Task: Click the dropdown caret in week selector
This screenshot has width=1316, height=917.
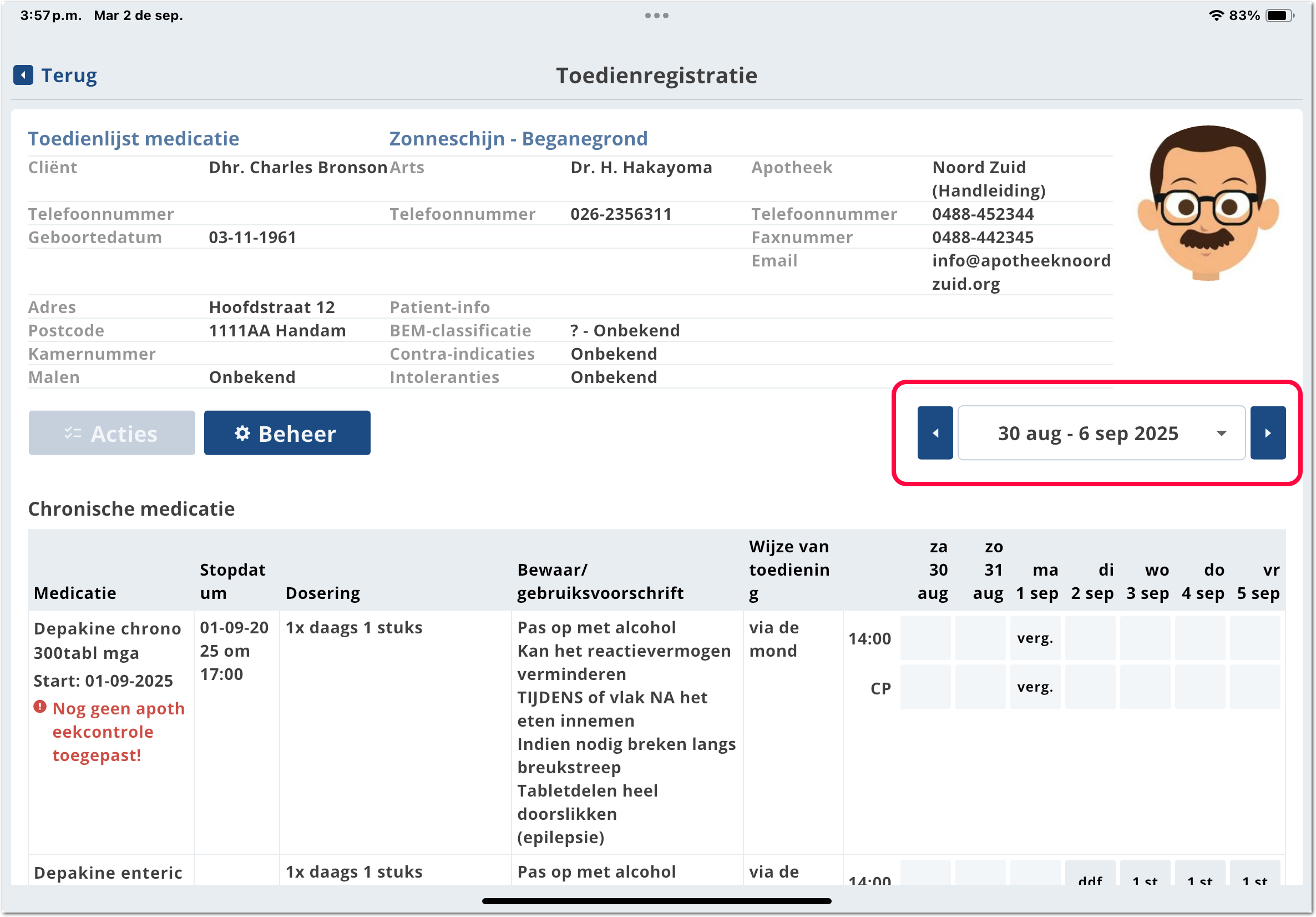Action: (x=1221, y=433)
